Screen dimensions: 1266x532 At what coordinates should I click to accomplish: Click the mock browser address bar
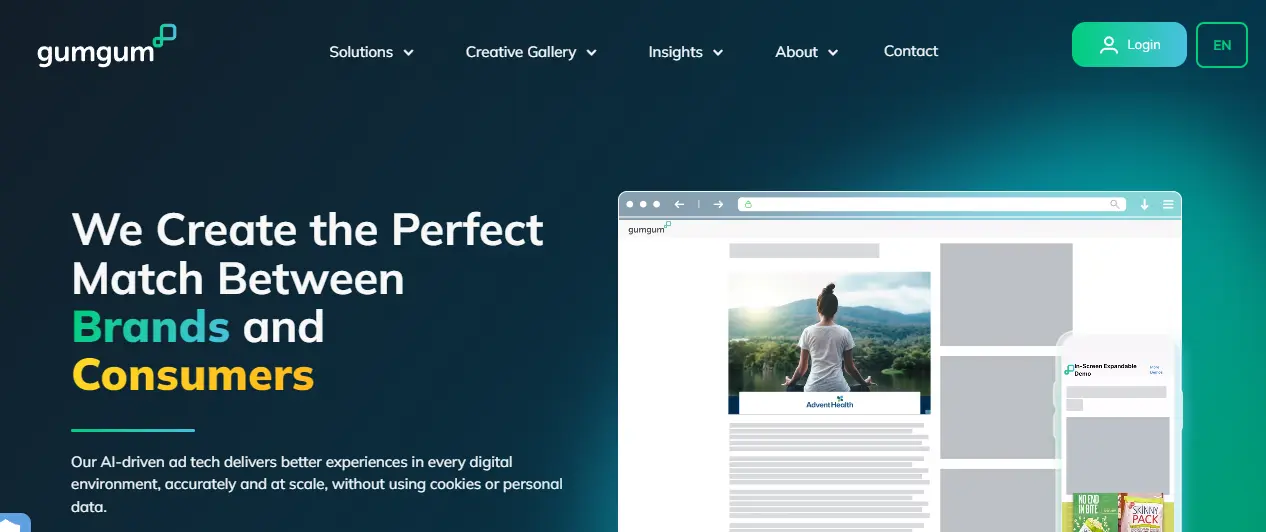(931, 204)
